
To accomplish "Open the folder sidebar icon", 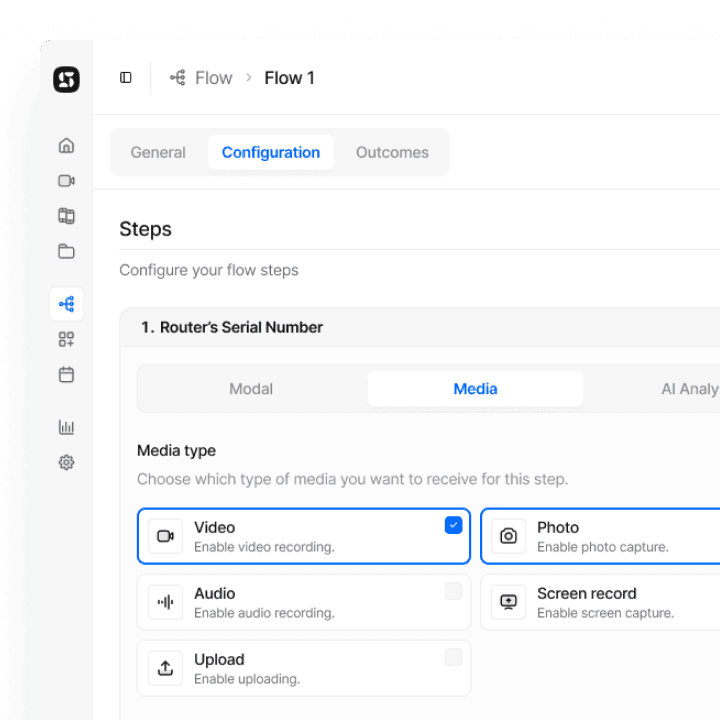I will coord(66,251).
